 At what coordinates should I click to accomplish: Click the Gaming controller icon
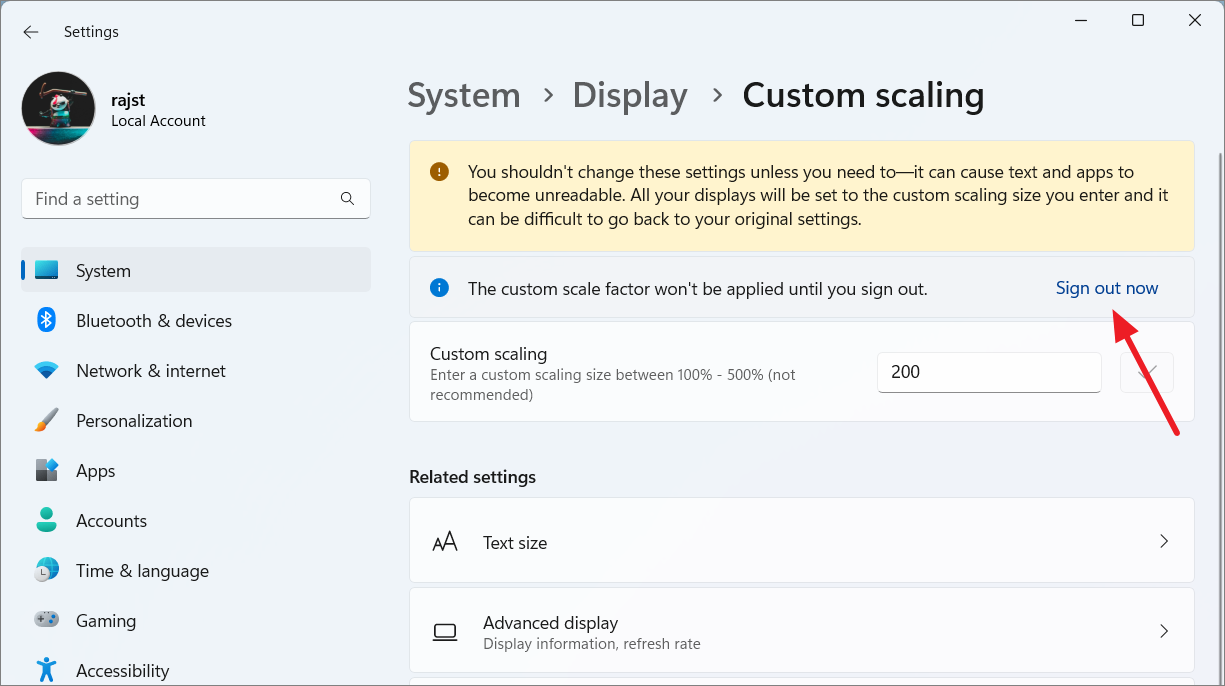click(47, 620)
